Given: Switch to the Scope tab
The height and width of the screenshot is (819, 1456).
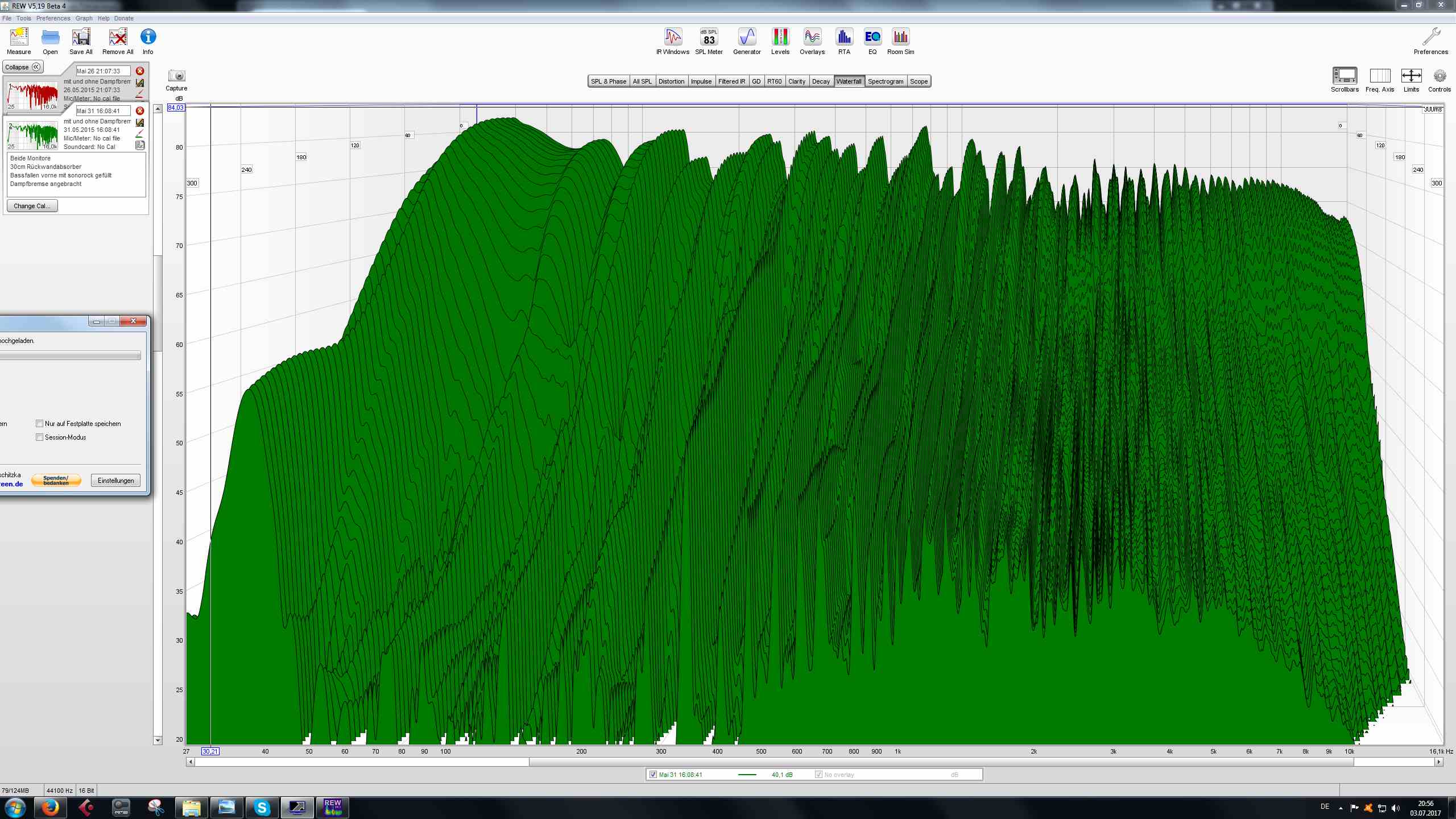Looking at the screenshot, I should pos(919,81).
